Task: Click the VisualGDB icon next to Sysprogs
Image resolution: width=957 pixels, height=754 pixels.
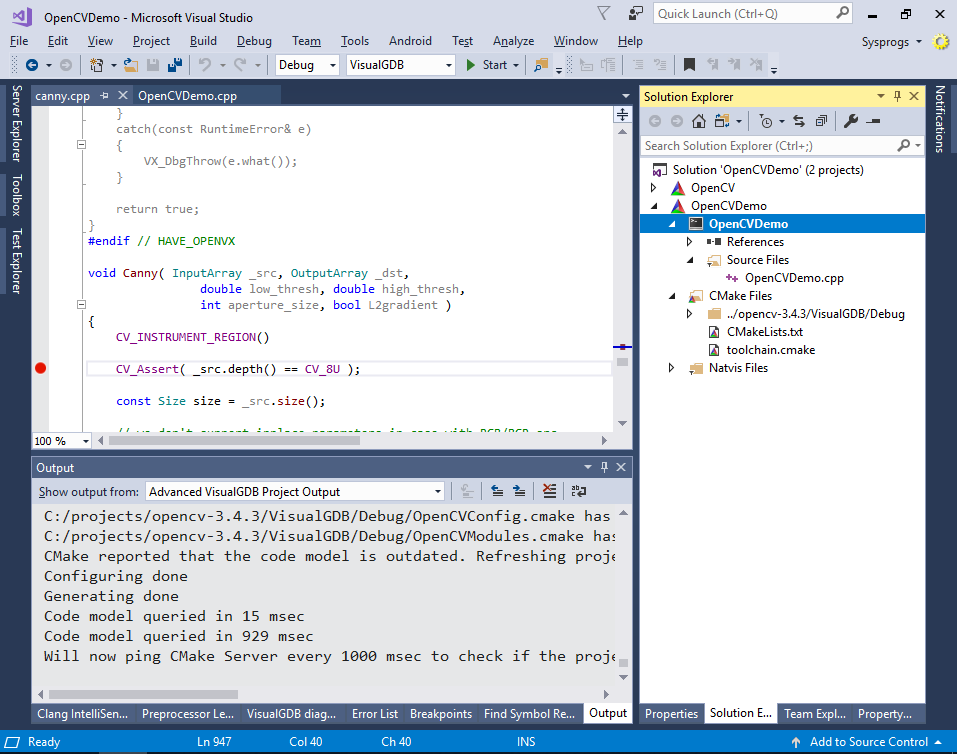Action: pyautogui.click(x=941, y=42)
